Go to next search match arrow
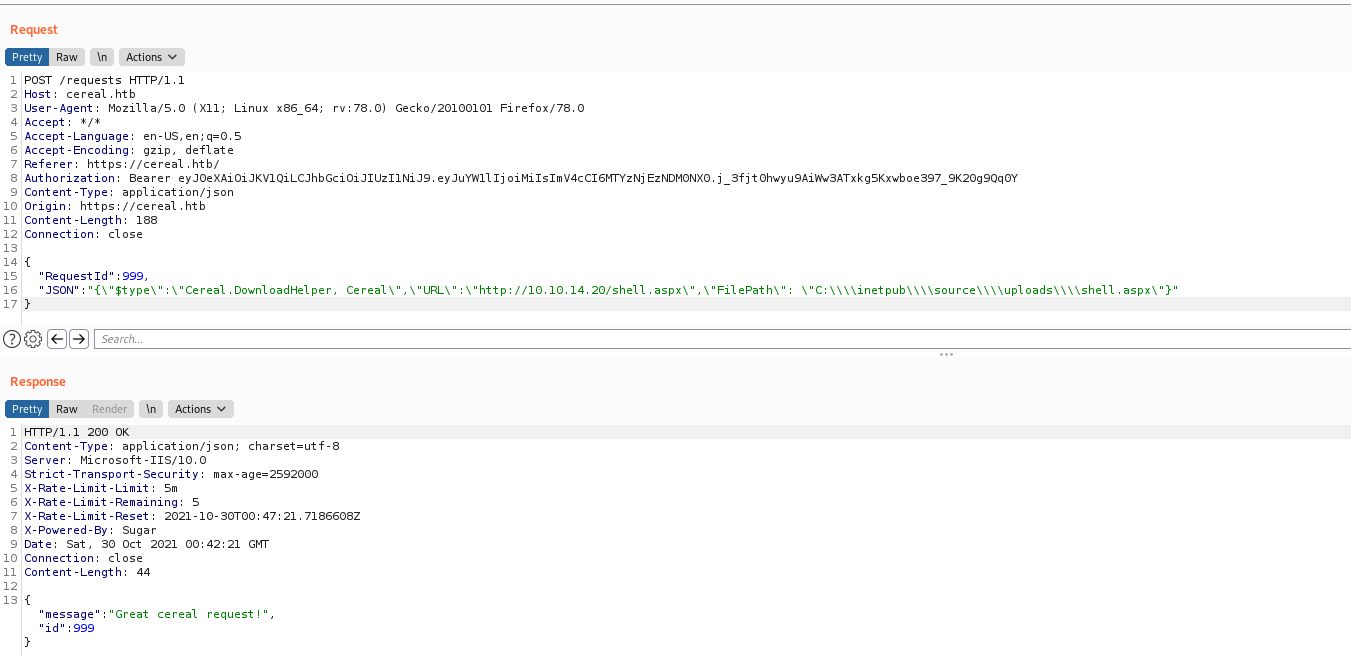The width and height of the screenshot is (1351, 657). [79, 339]
